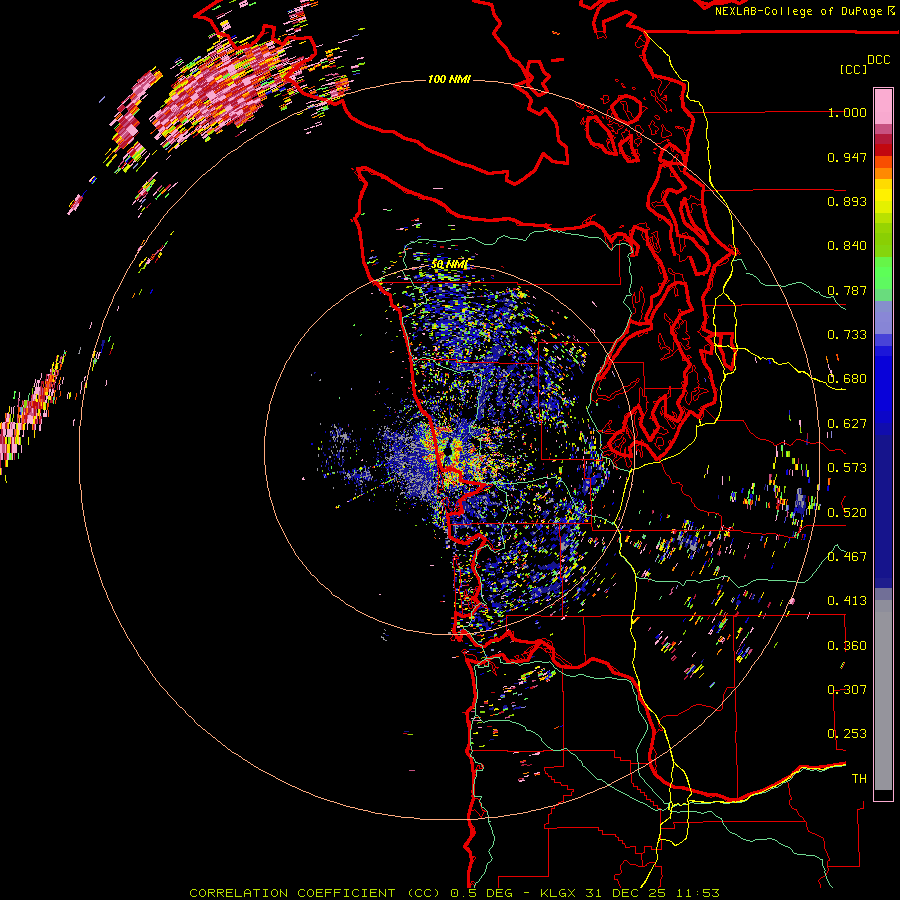This screenshot has width=900, height=900.
Task: Select the 0.573 scale value
Action: pyautogui.click(x=847, y=468)
